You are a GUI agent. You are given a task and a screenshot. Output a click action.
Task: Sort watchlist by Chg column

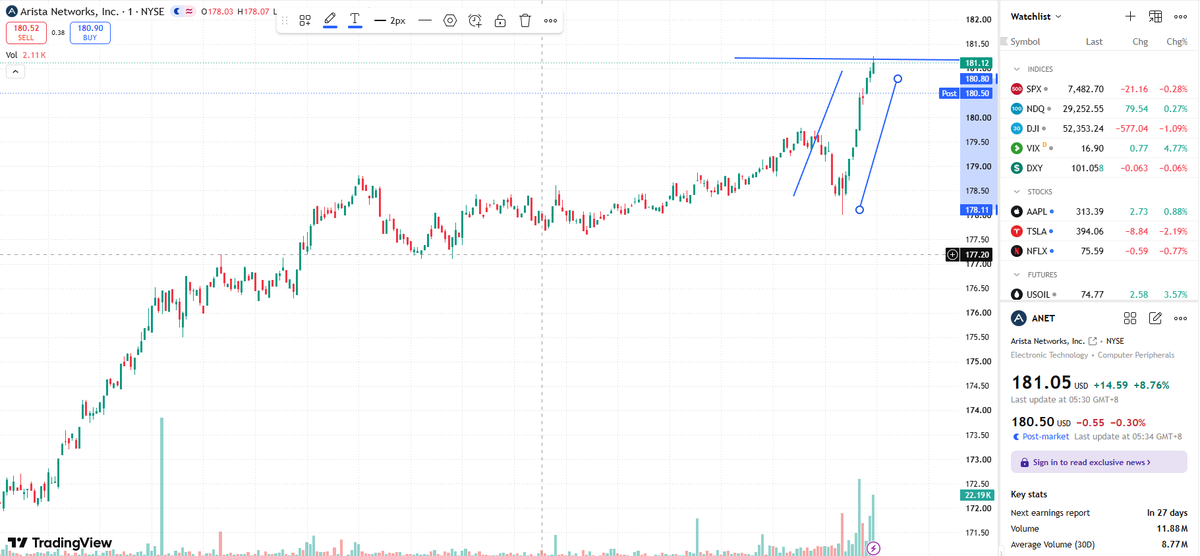[x=1139, y=42]
